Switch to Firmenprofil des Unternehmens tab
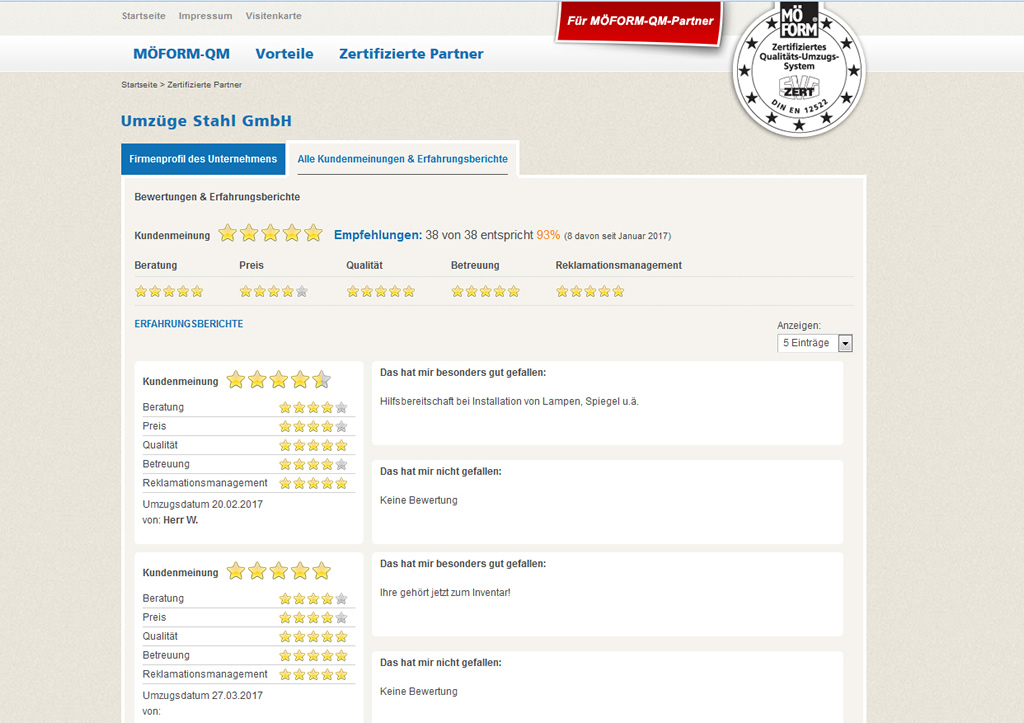The image size is (1024, 723). pyautogui.click(x=203, y=159)
